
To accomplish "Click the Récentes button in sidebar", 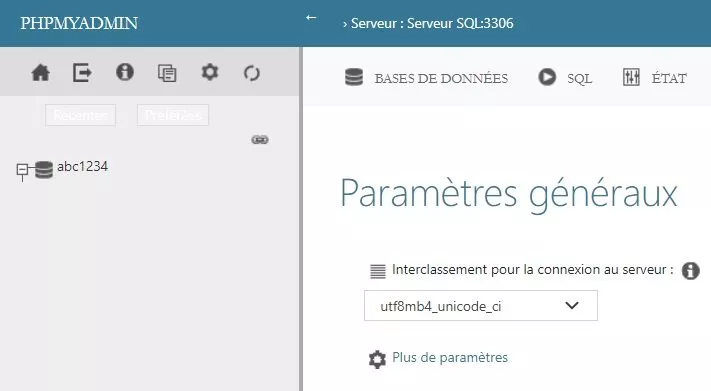I will (80, 115).
